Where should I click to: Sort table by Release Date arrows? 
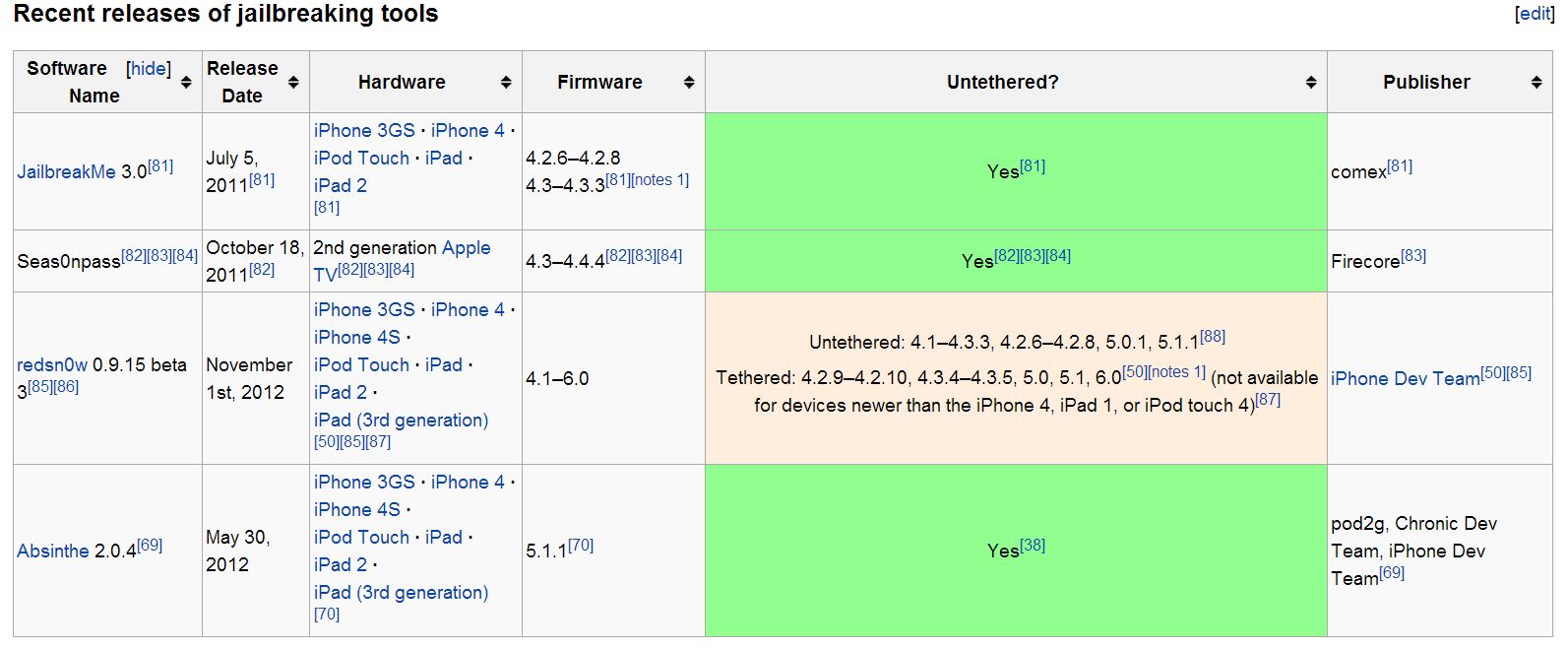tap(293, 83)
